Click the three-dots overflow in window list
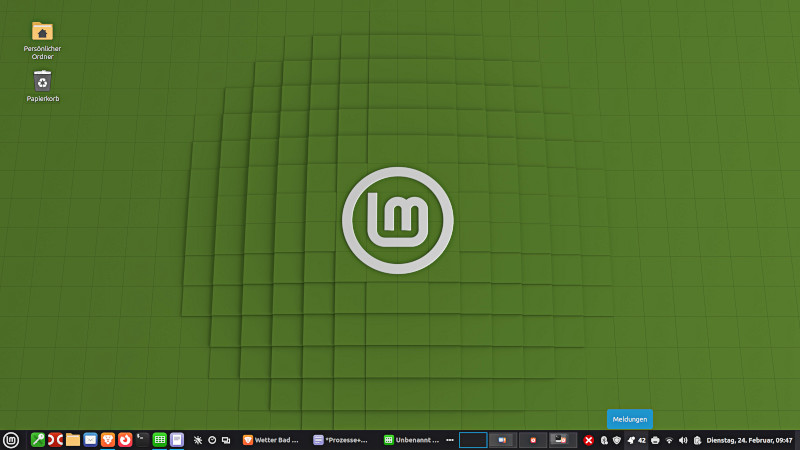The image size is (800, 450). pos(449,440)
